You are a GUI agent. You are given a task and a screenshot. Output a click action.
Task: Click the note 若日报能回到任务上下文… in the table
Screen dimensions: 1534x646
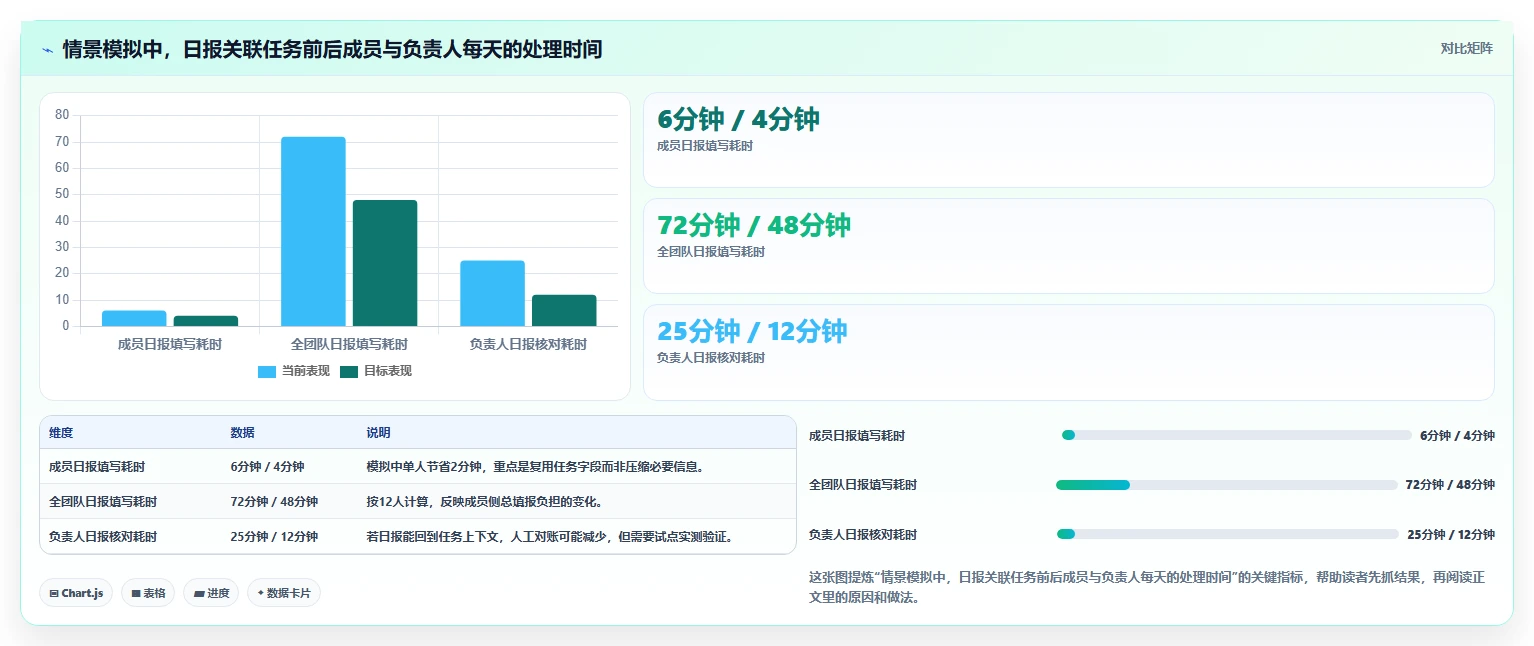553,537
